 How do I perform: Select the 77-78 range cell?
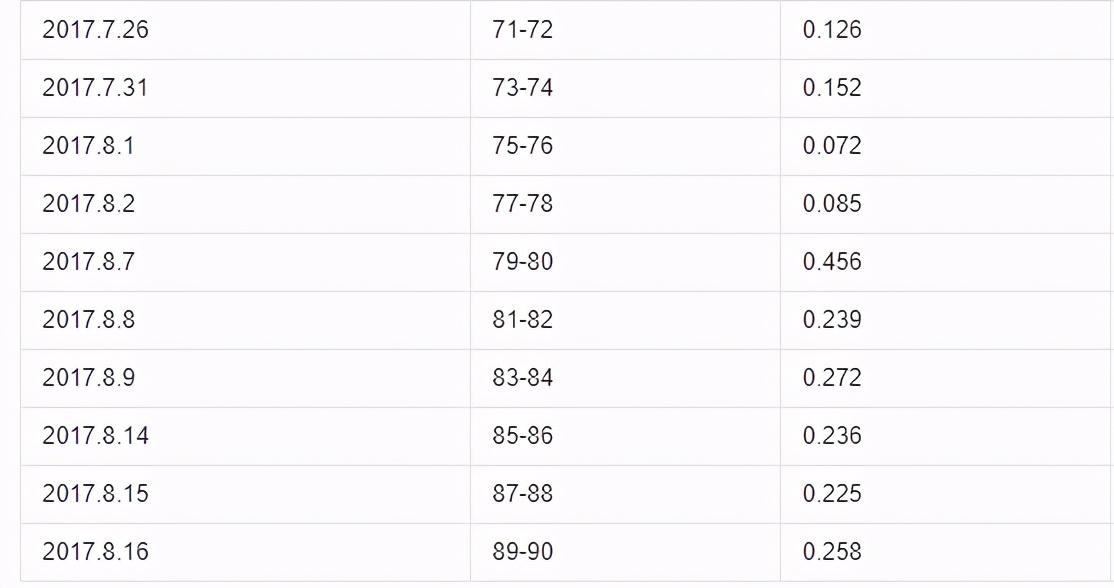(522, 204)
